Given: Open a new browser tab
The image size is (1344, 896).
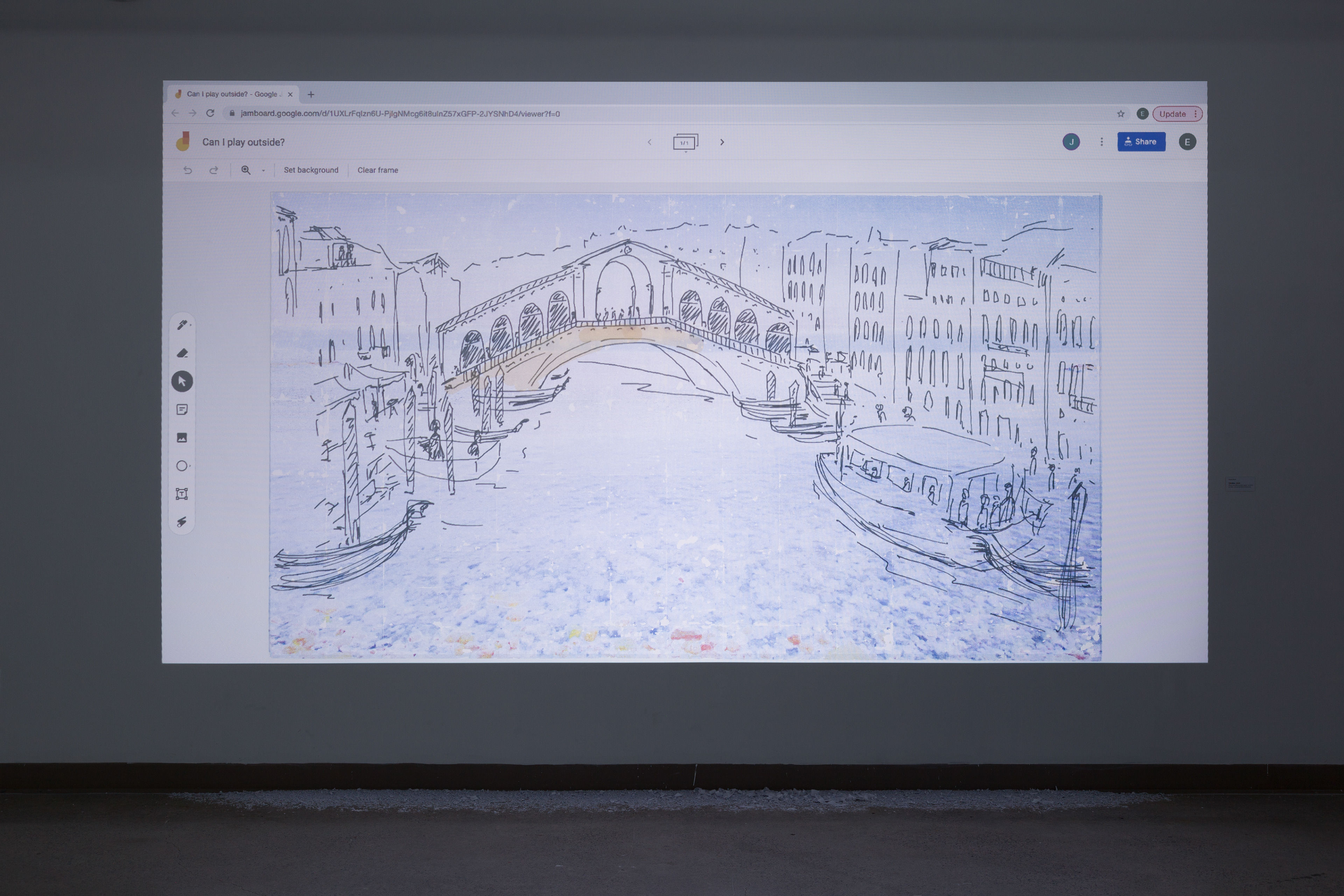Looking at the screenshot, I should point(311,94).
